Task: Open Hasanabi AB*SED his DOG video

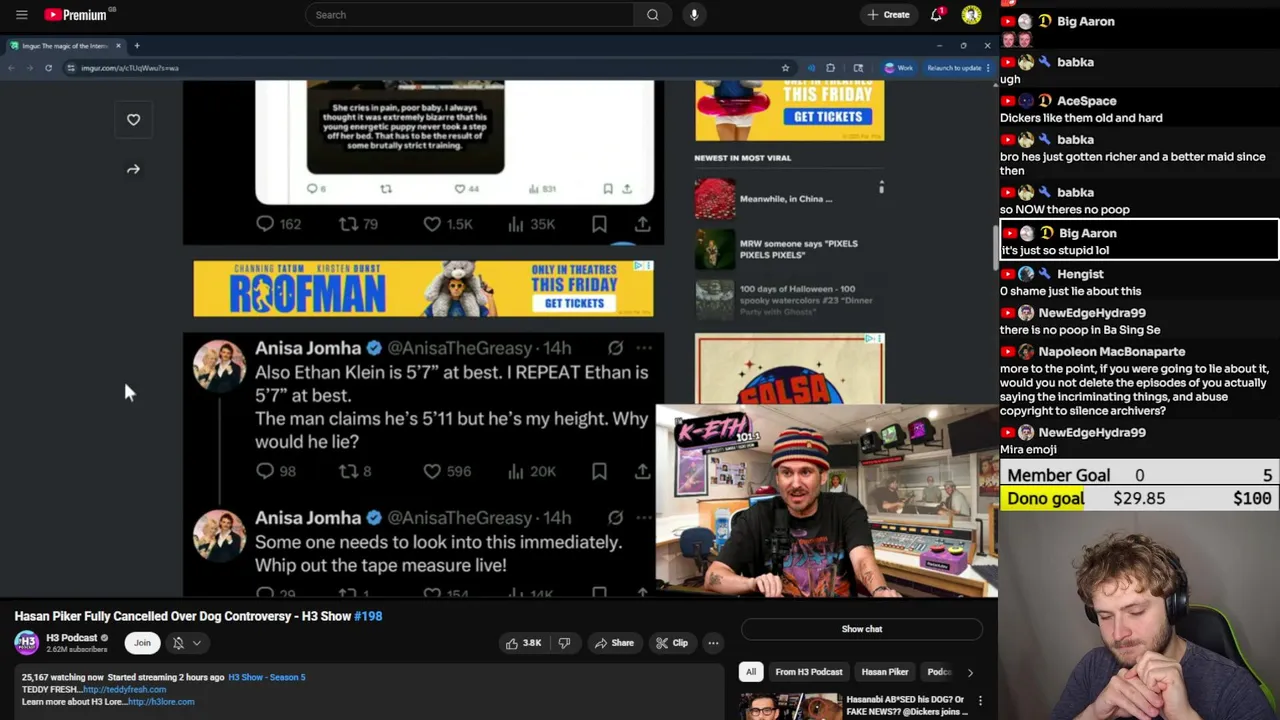Action: [x=906, y=706]
